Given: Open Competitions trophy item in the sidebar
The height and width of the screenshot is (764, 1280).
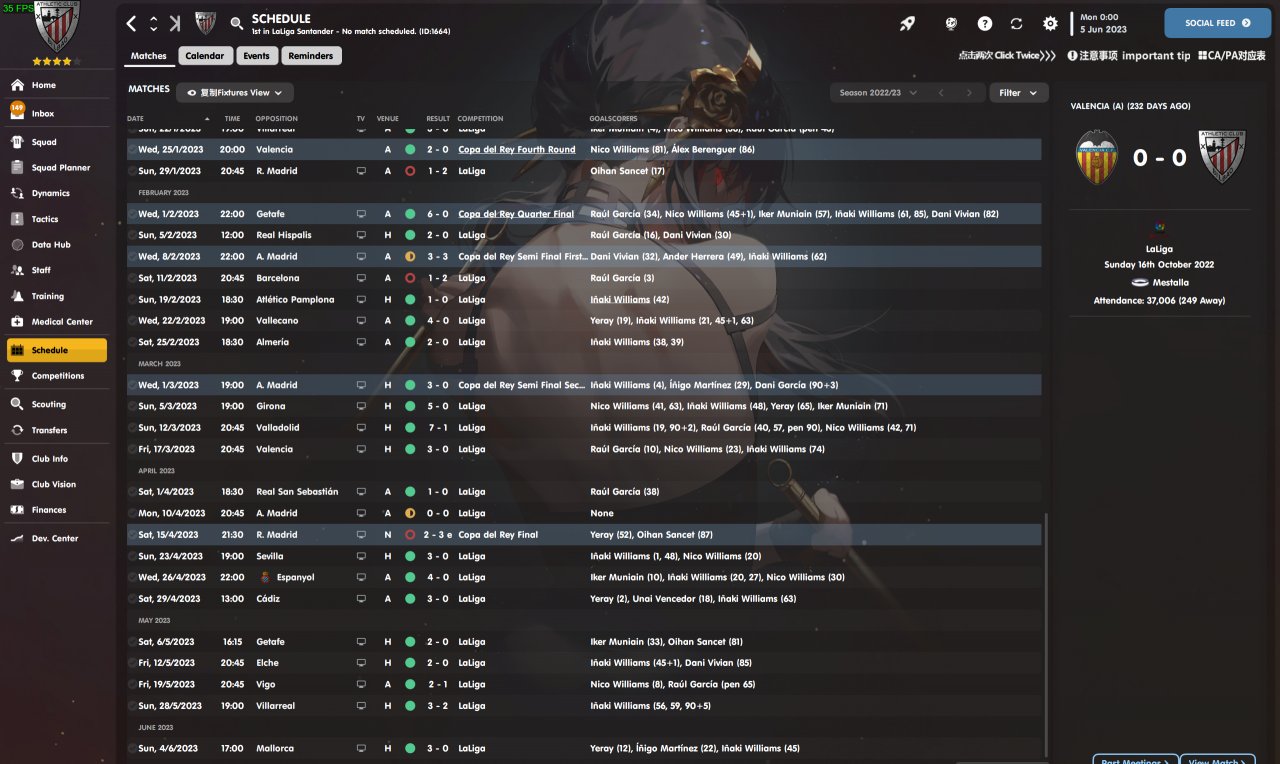Looking at the screenshot, I should click(58, 376).
